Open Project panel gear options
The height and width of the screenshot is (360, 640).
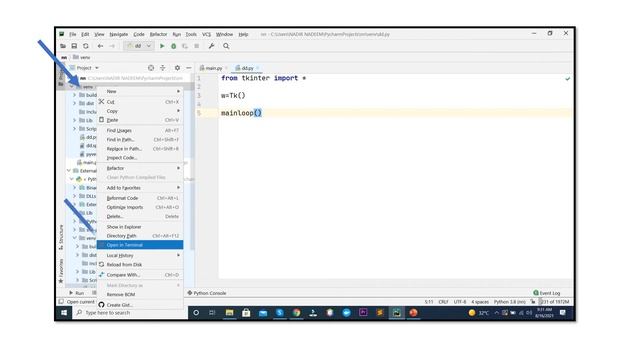click(x=177, y=68)
